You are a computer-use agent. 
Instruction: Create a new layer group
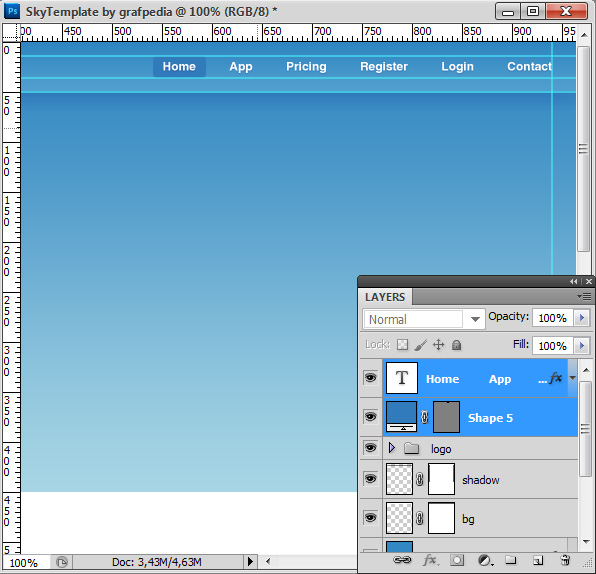(x=510, y=560)
